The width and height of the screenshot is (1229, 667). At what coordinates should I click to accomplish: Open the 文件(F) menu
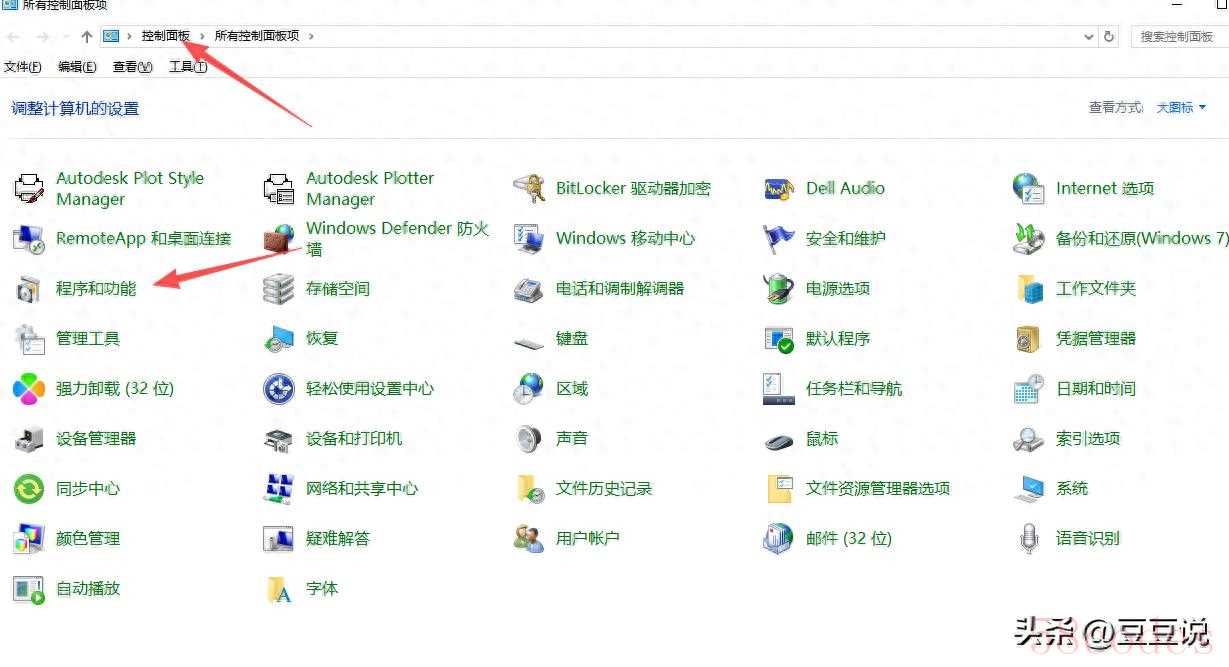tap(23, 67)
